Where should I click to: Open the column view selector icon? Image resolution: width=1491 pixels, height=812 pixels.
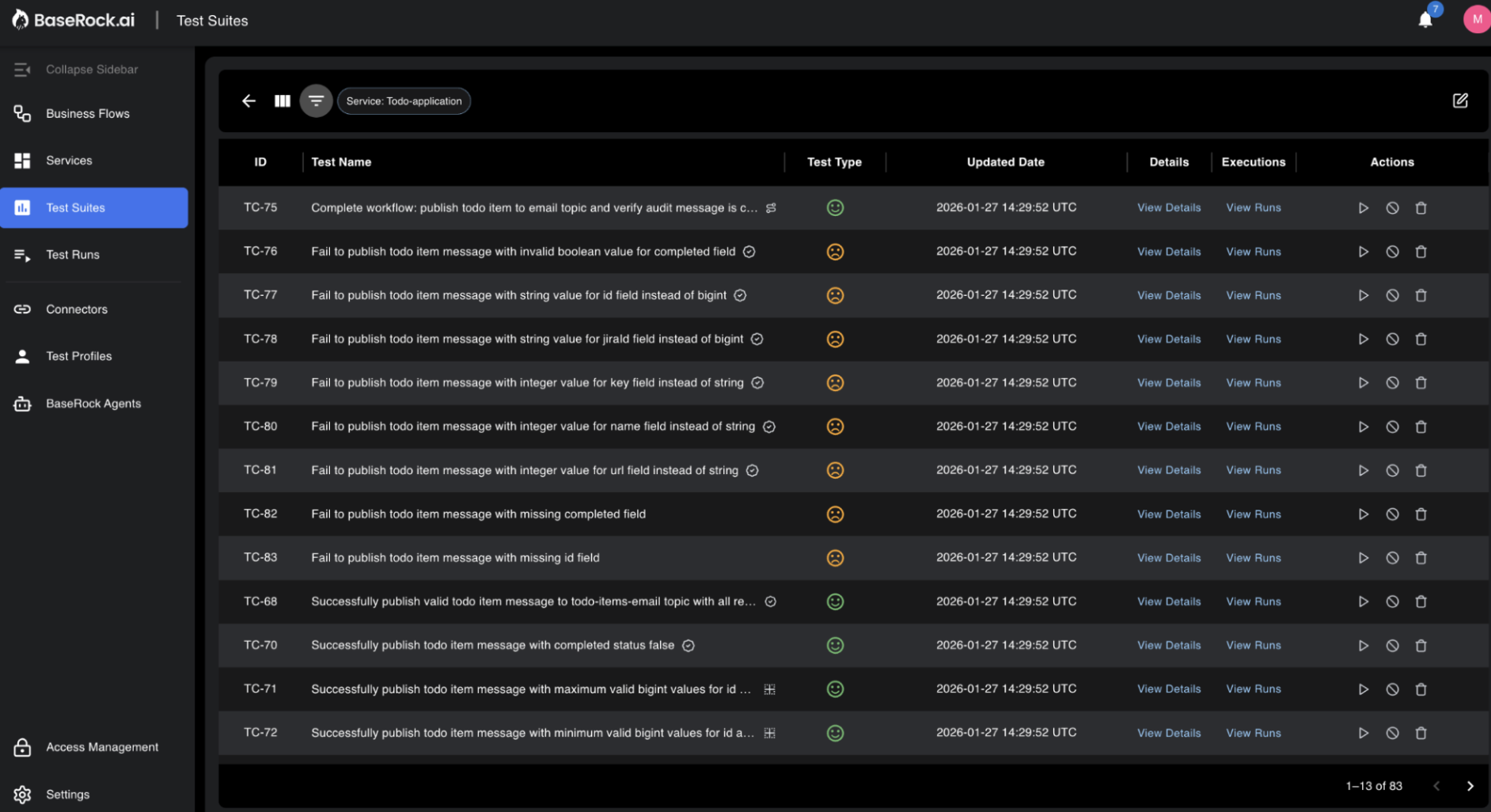283,101
